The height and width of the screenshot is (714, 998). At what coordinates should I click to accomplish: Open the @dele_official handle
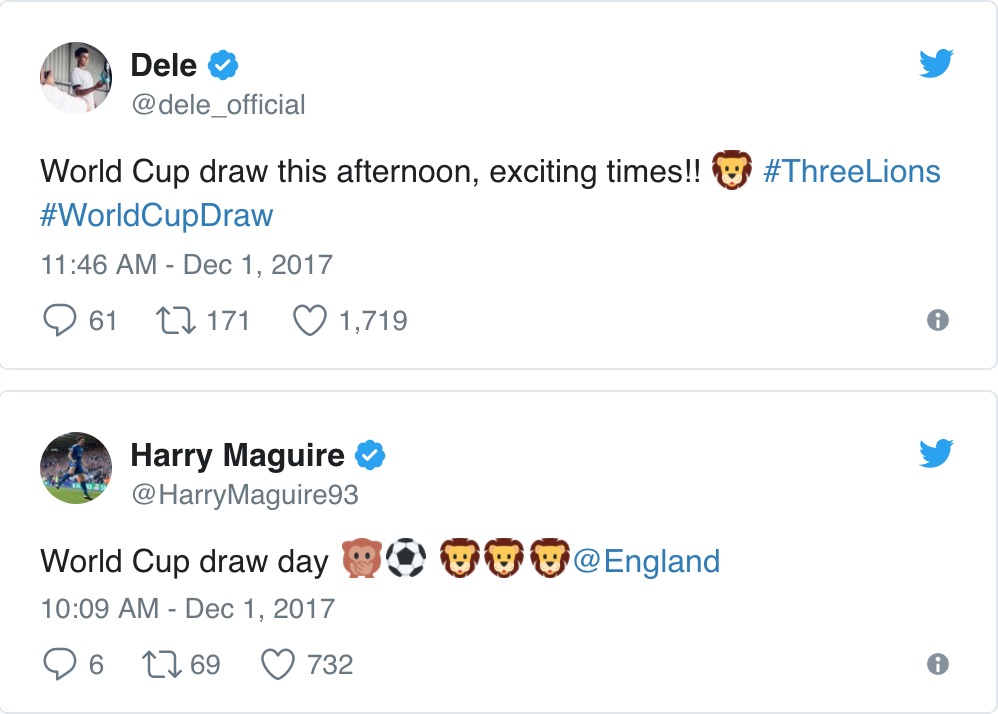click(x=218, y=105)
